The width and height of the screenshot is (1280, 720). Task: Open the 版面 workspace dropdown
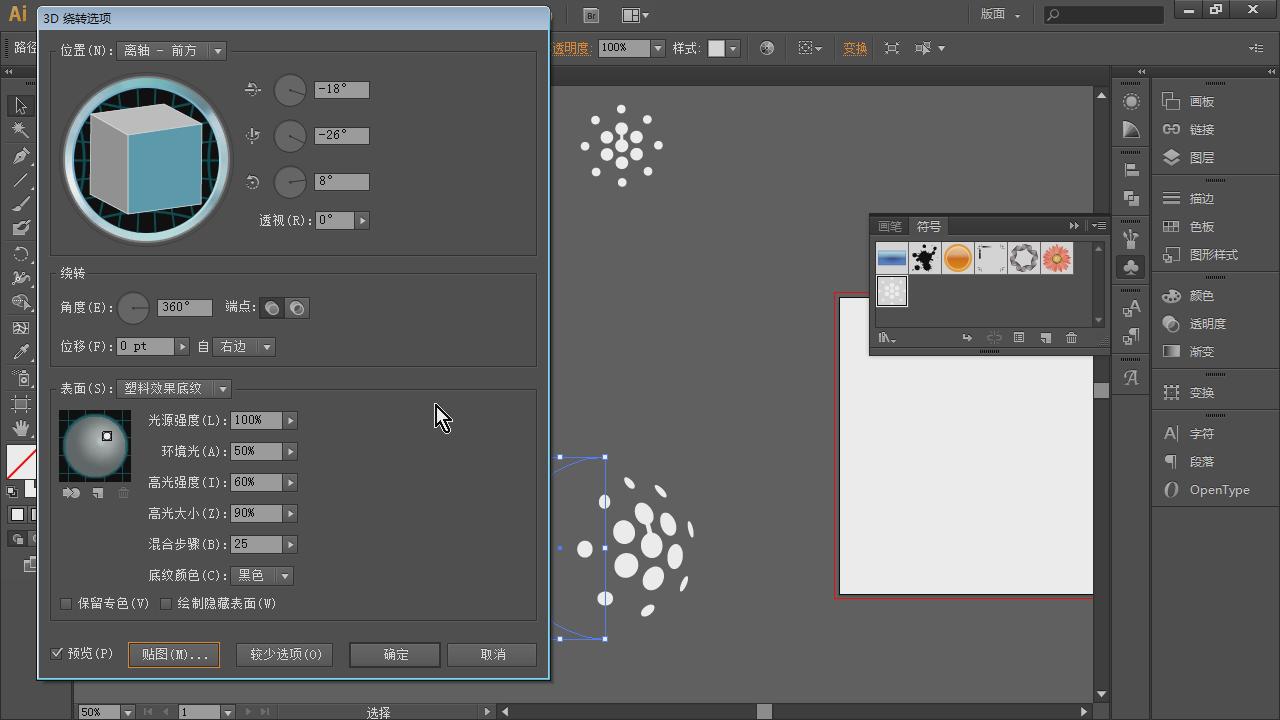1000,14
